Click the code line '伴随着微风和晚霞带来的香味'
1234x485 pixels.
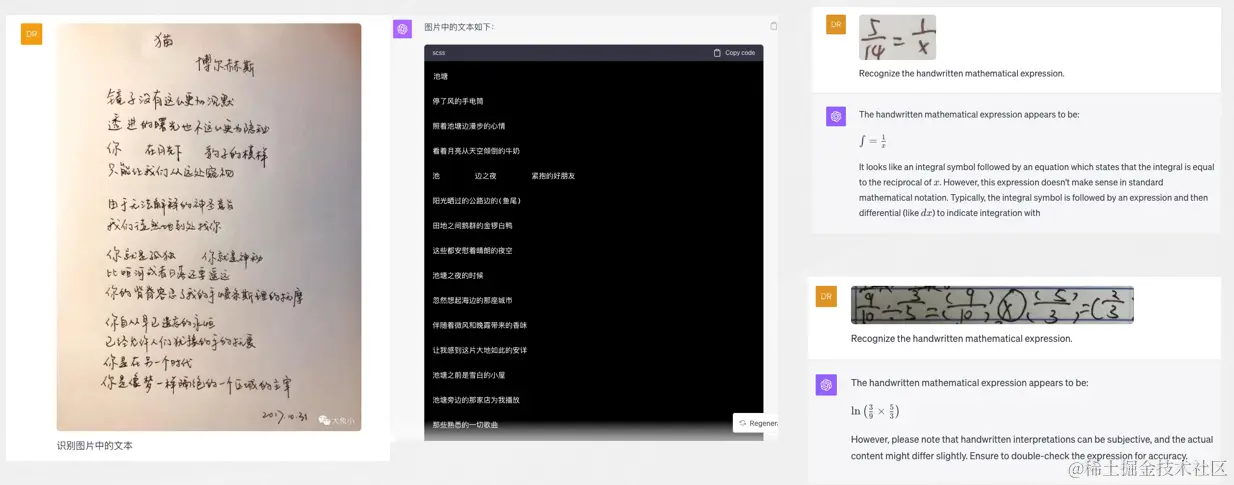point(480,325)
